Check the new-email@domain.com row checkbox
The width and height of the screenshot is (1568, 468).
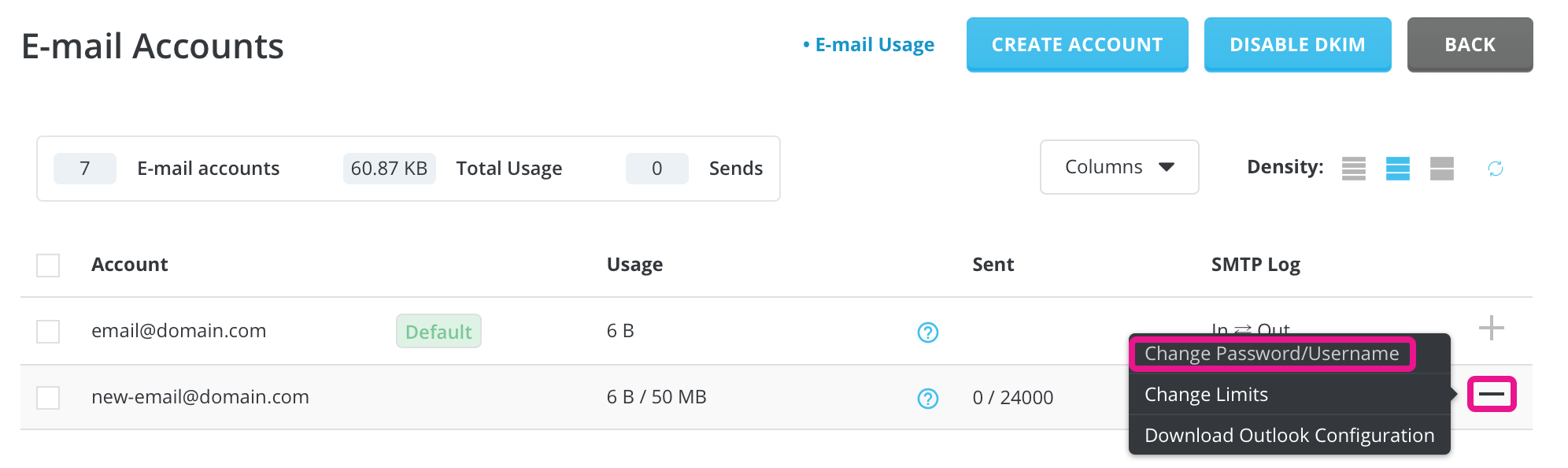pos(48,398)
